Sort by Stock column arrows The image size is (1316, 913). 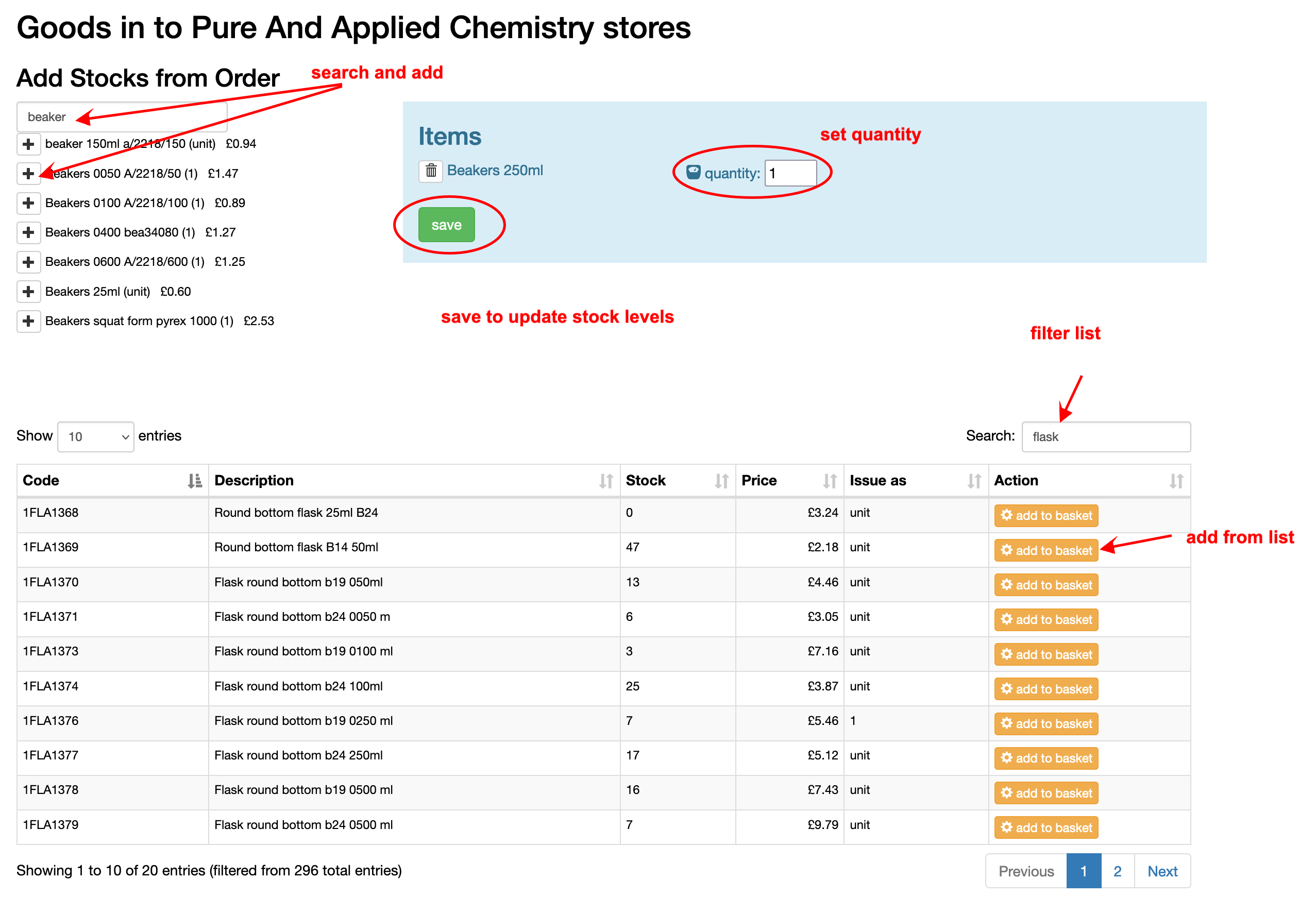[x=721, y=481]
